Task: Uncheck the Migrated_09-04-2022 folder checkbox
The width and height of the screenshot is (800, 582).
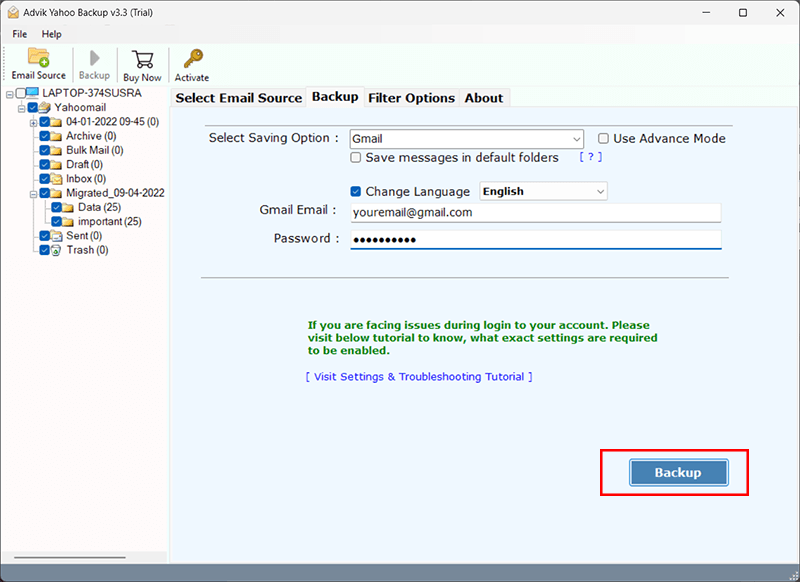Action: (x=44, y=193)
